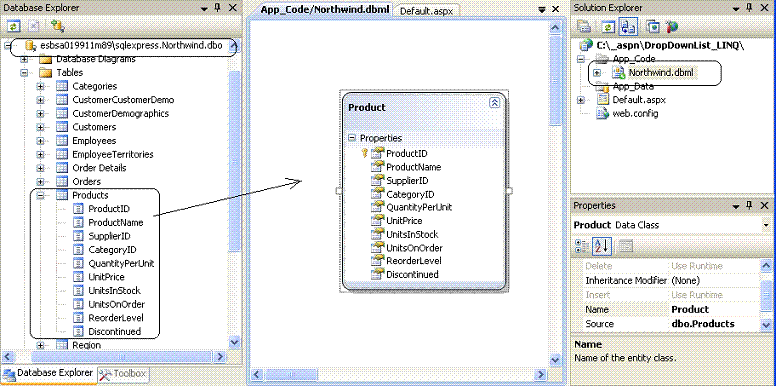Click Categorized view icon in Properties panel
This screenshot has width=776, height=386.
coord(582,246)
